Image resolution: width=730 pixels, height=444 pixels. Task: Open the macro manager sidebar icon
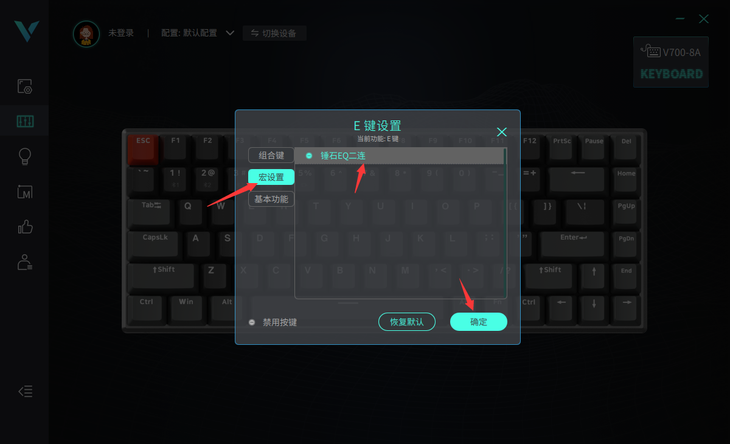25,192
